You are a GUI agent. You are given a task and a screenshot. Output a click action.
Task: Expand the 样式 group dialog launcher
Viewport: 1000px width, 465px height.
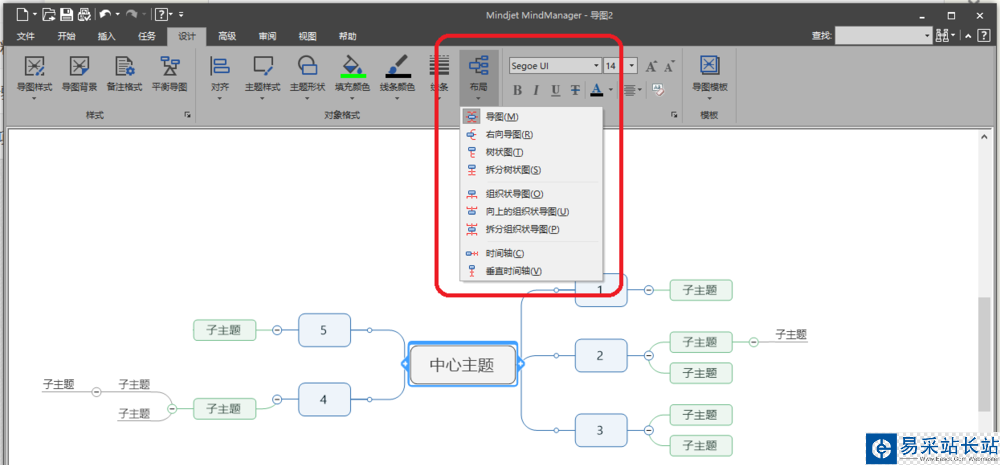point(188,115)
